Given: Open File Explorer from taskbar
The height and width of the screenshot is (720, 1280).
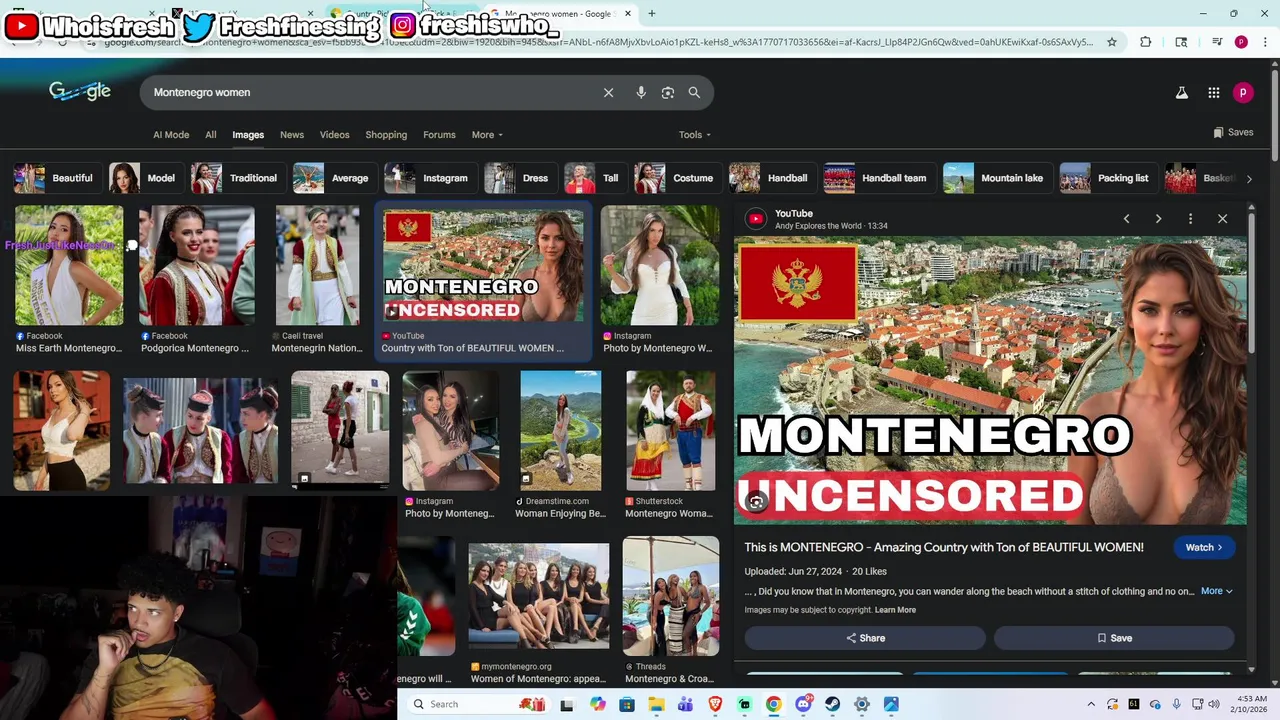Looking at the screenshot, I should coord(656,705).
